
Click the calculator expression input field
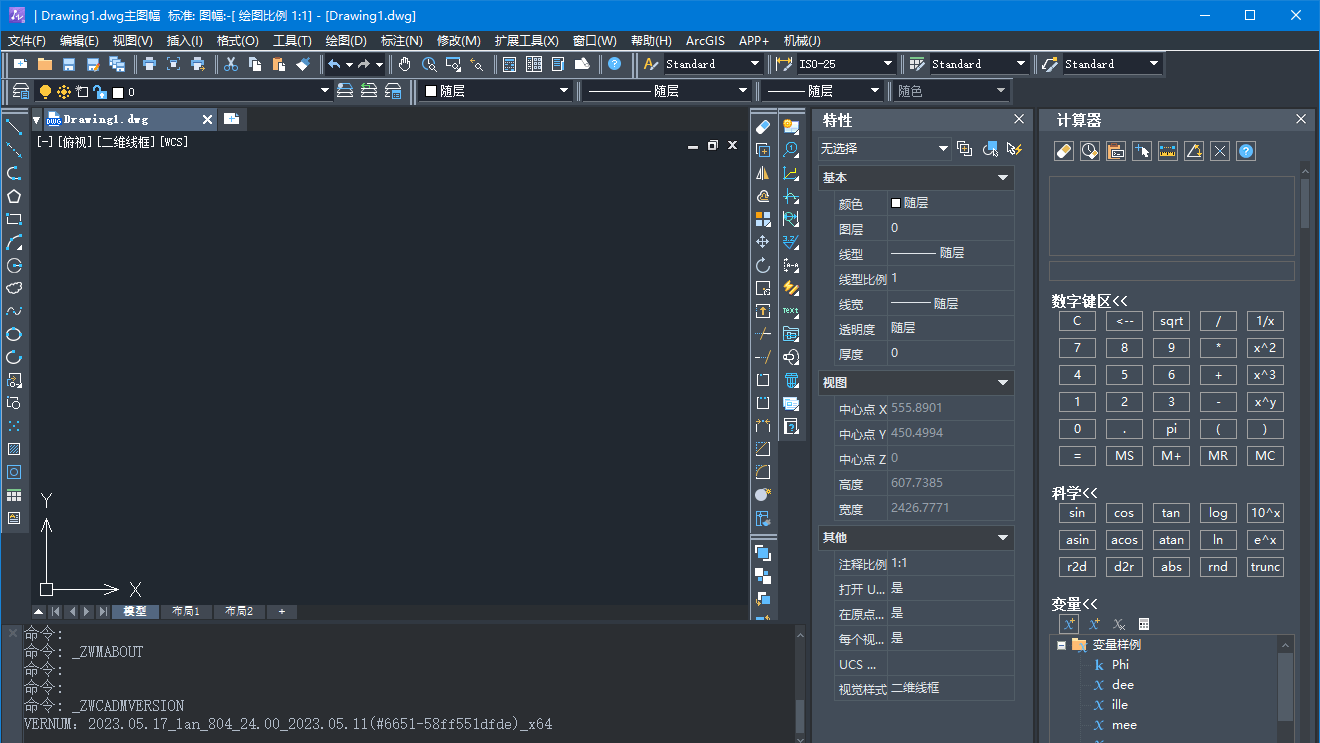(1171, 271)
